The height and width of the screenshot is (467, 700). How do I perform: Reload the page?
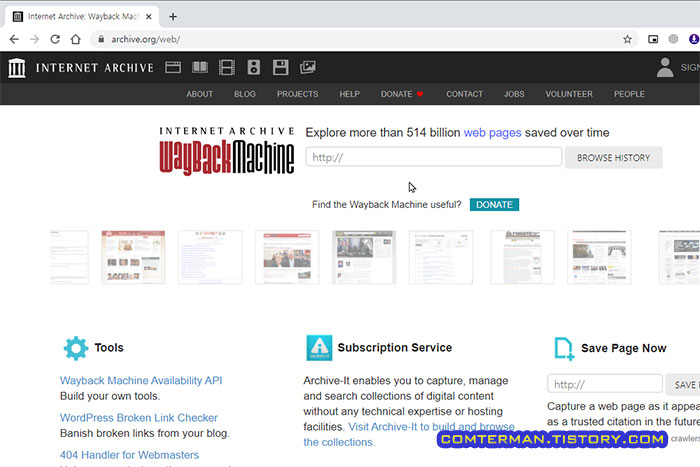(x=55, y=39)
